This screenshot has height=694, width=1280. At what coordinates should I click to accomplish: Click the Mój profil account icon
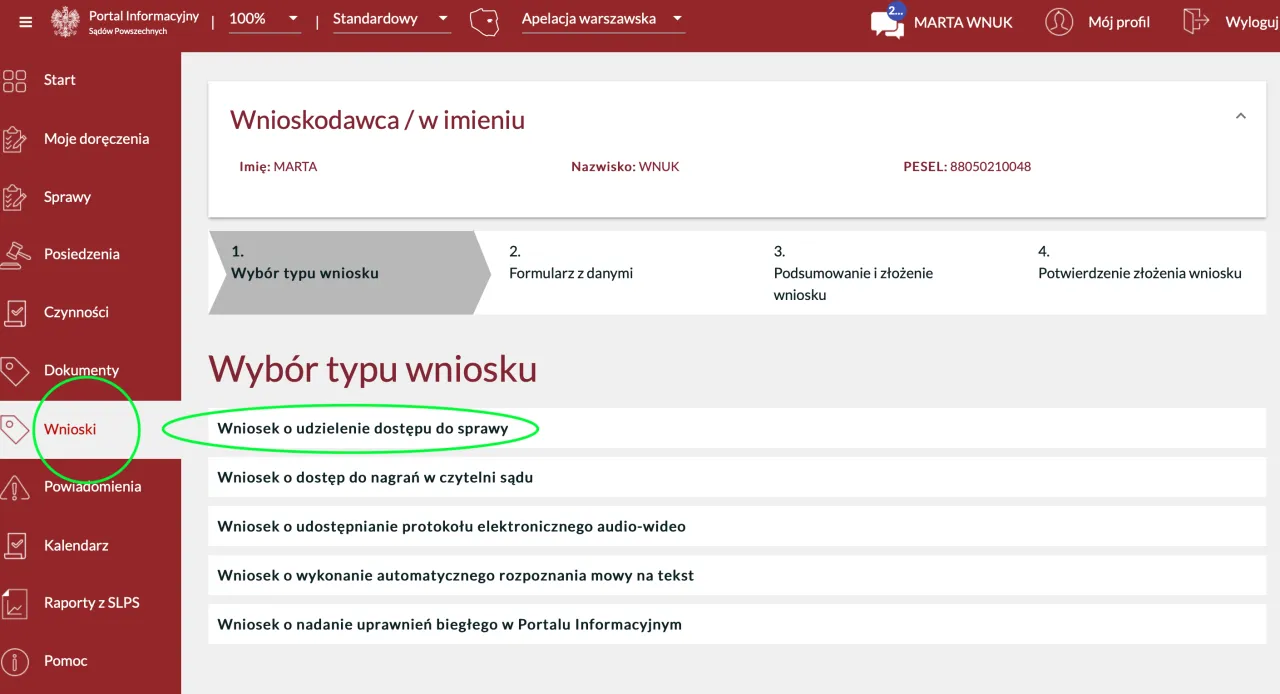point(1059,22)
